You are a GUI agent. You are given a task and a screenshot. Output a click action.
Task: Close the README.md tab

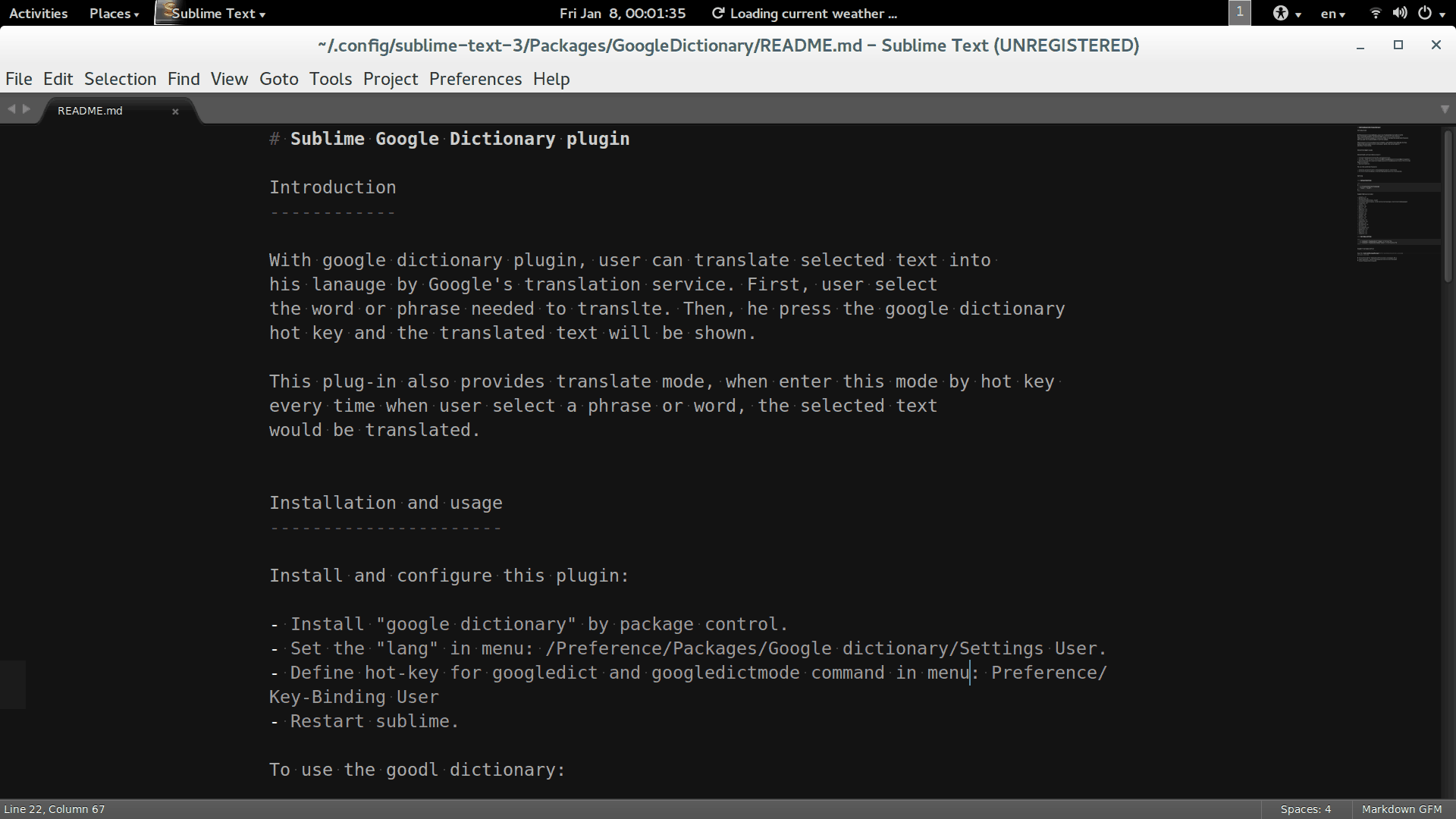(176, 111)
